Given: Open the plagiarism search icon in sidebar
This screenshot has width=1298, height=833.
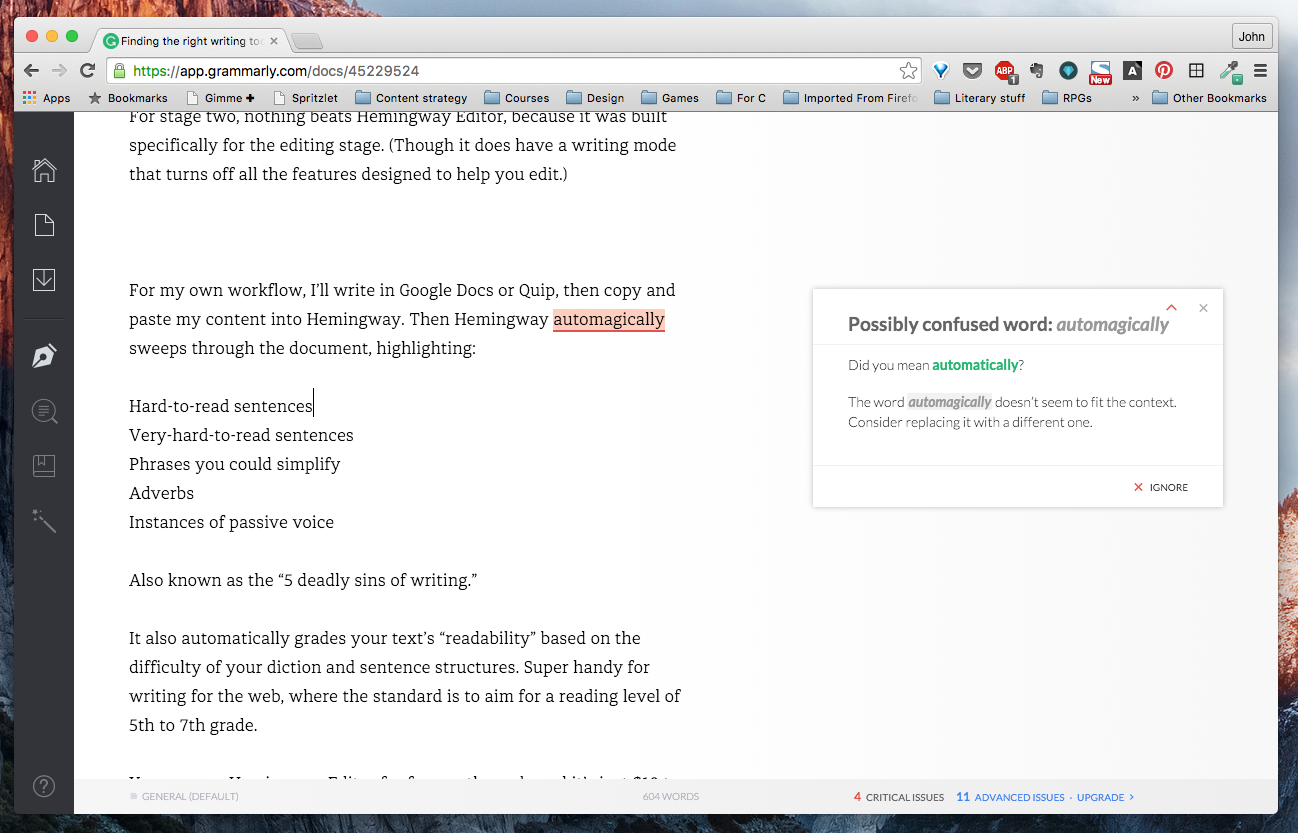Looking at the screenshot, I should coord(44,411).
